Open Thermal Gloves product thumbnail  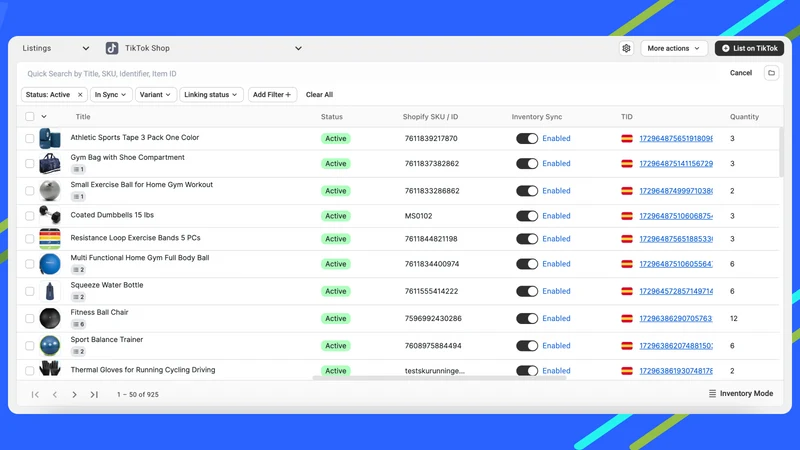(x=49, y=368)
